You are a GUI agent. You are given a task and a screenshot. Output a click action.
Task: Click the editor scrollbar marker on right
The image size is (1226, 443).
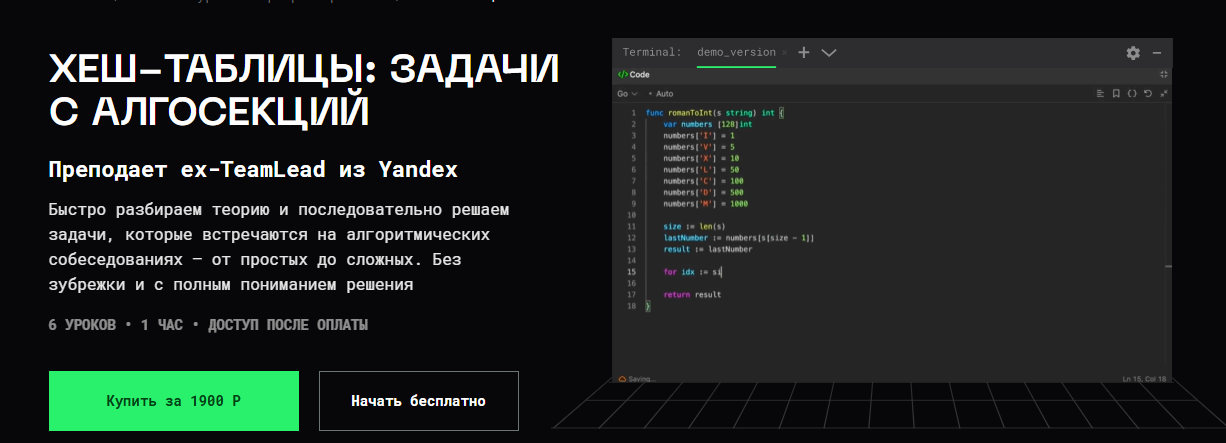[1168, 266]
